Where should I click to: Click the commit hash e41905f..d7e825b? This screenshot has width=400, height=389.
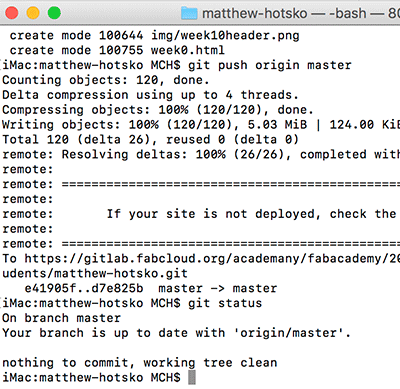tap(84, 288)
